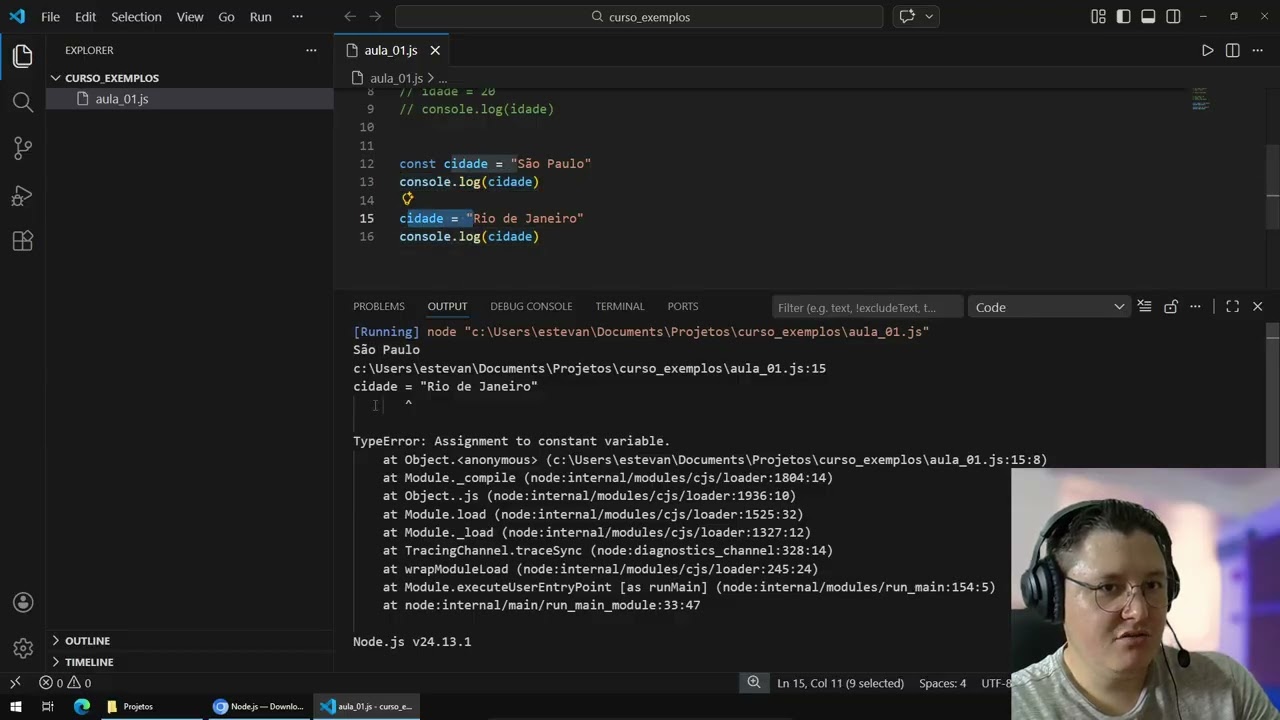Go back with navigation arrow
The width and height of the screenshot is (1280, 720).
click(x=350, y=16)
